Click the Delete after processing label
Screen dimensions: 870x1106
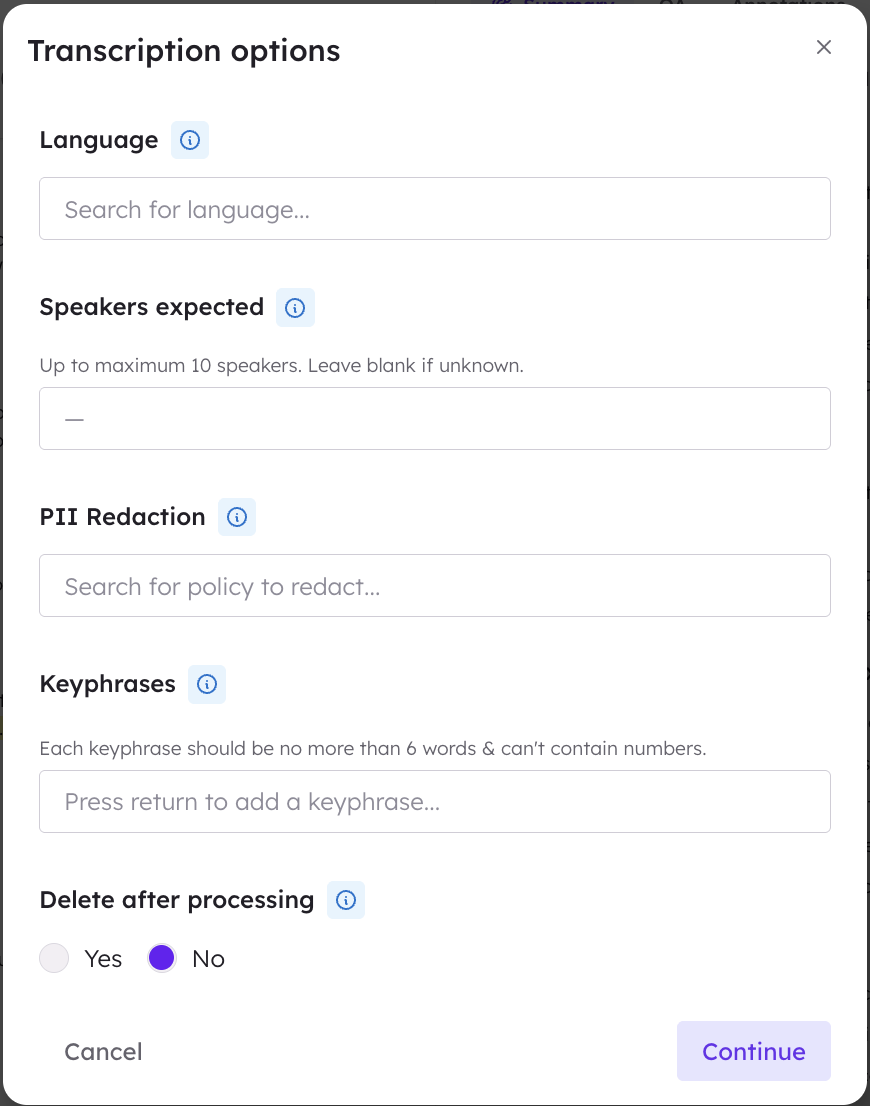point(177,900)
